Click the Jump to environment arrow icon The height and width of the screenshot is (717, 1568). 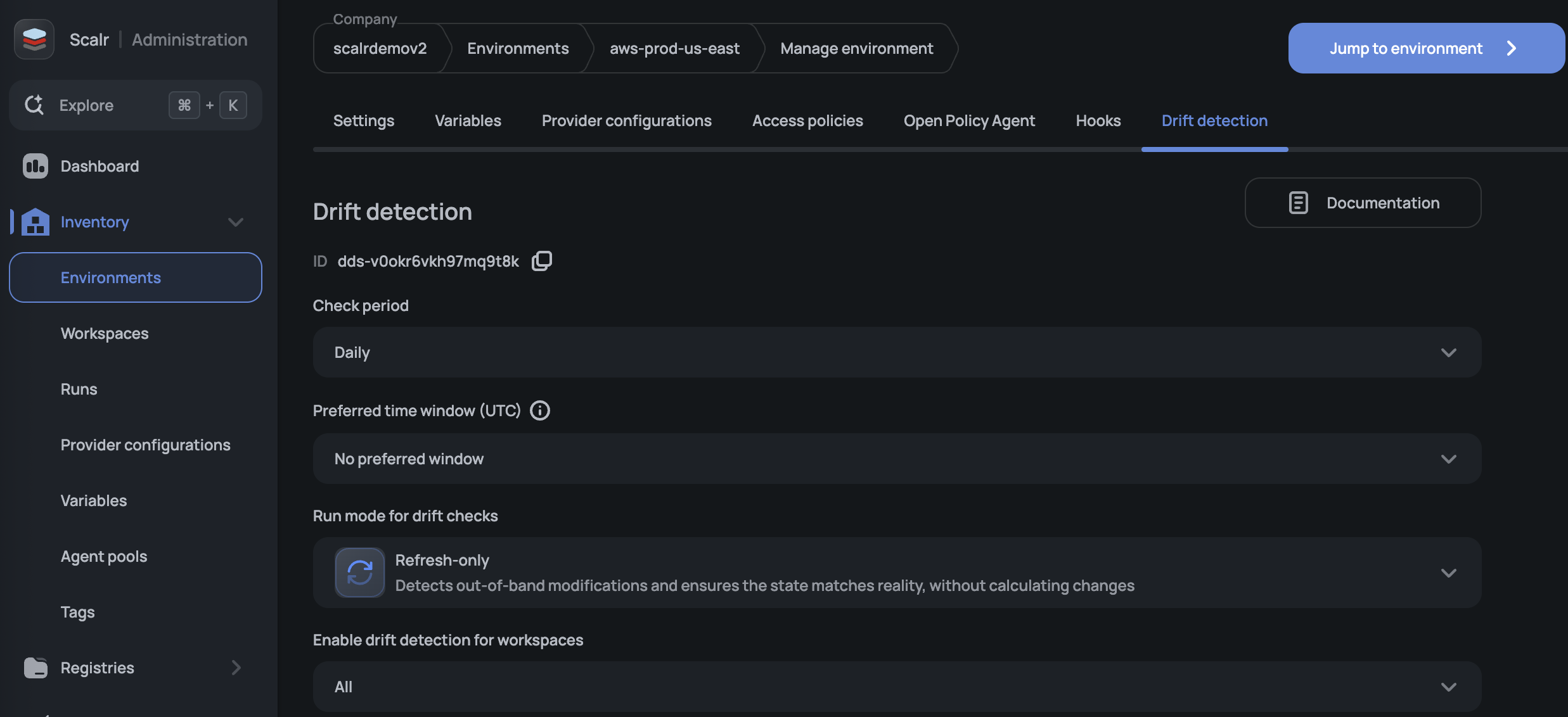[1512, 48]
